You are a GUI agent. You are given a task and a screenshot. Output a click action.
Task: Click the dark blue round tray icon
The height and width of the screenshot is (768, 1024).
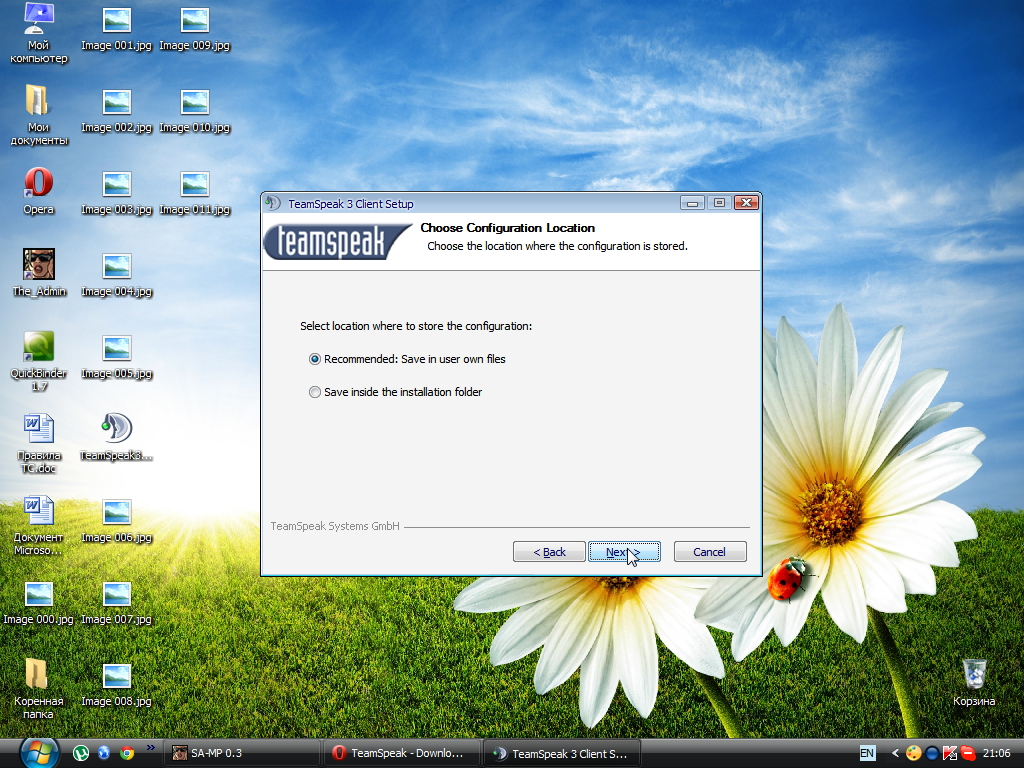pyautogui.click(x=932, y=753)
